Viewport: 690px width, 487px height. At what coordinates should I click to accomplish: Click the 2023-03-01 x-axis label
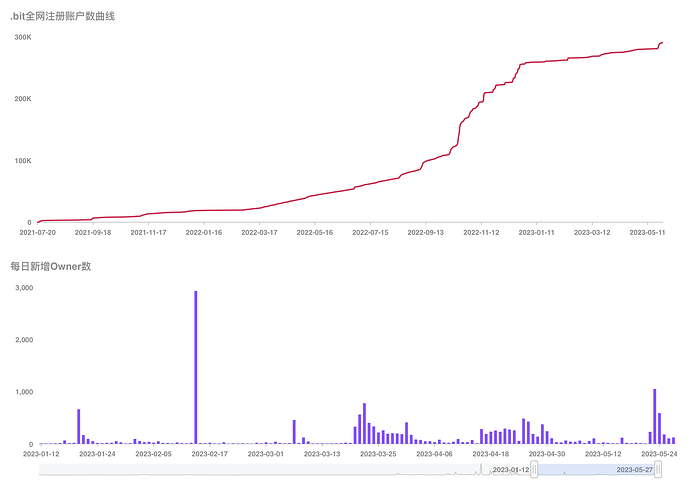[266, 454]
